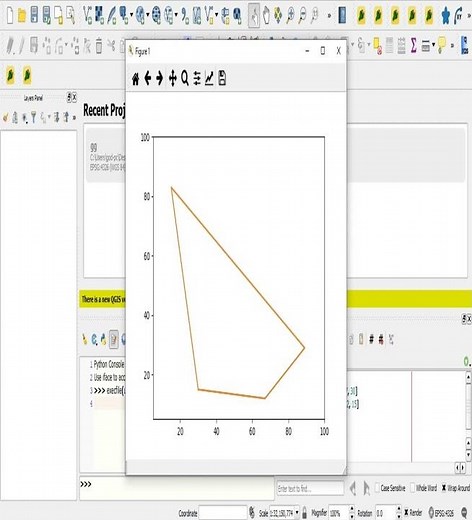Toggle editing with the pencil icon
The height and width of the screenshot is (520, 472).
pyautogui.click(x=22, y=45)
